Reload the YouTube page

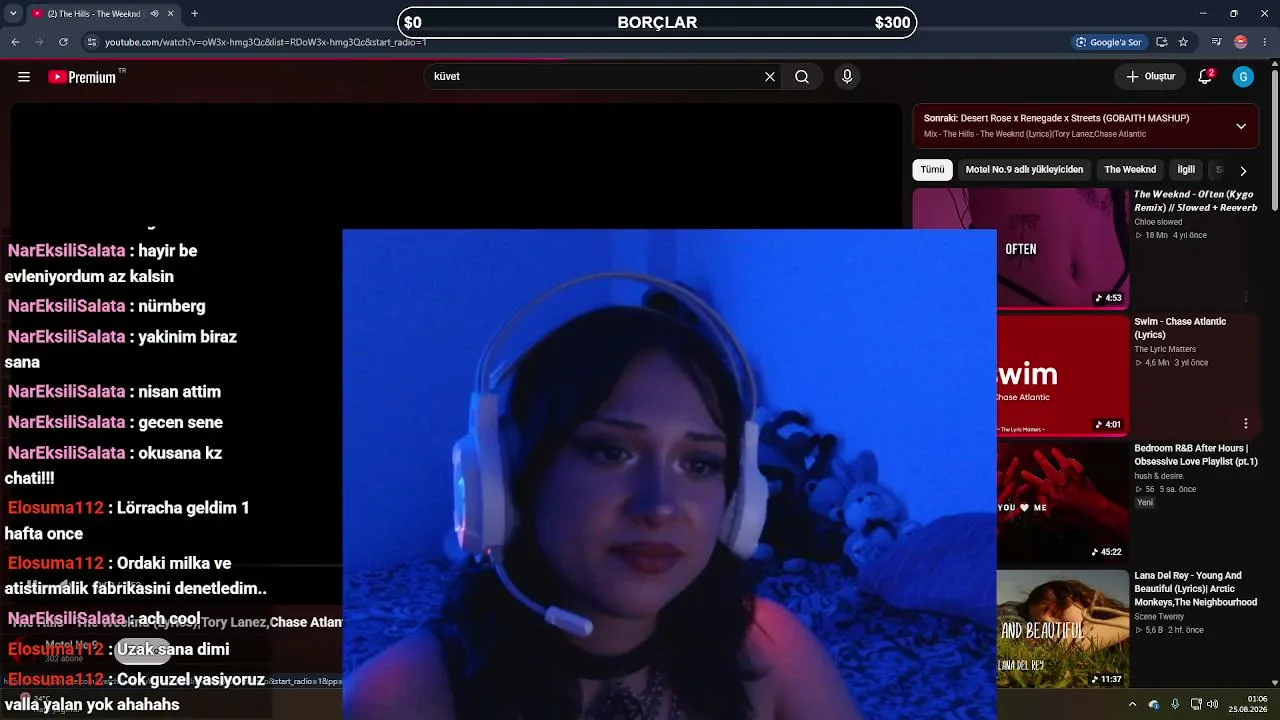tap(63, 42)
